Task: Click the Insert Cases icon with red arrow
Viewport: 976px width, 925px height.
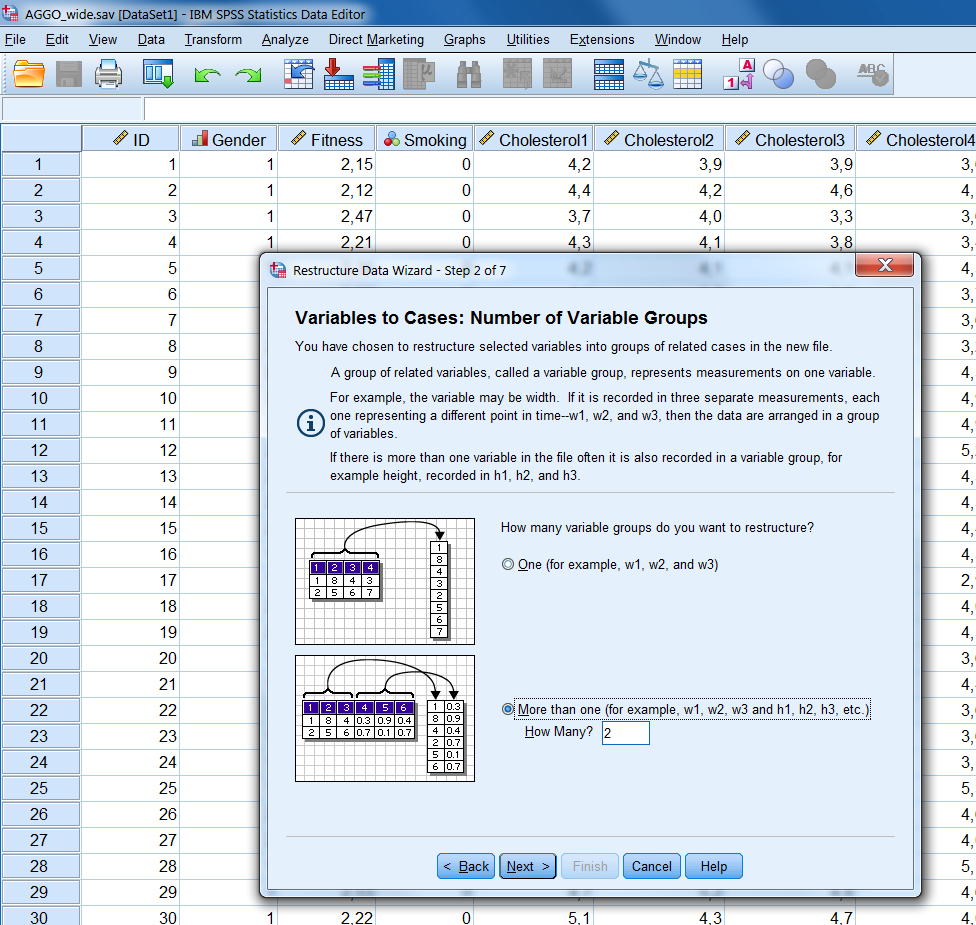Action: point(337,73)
